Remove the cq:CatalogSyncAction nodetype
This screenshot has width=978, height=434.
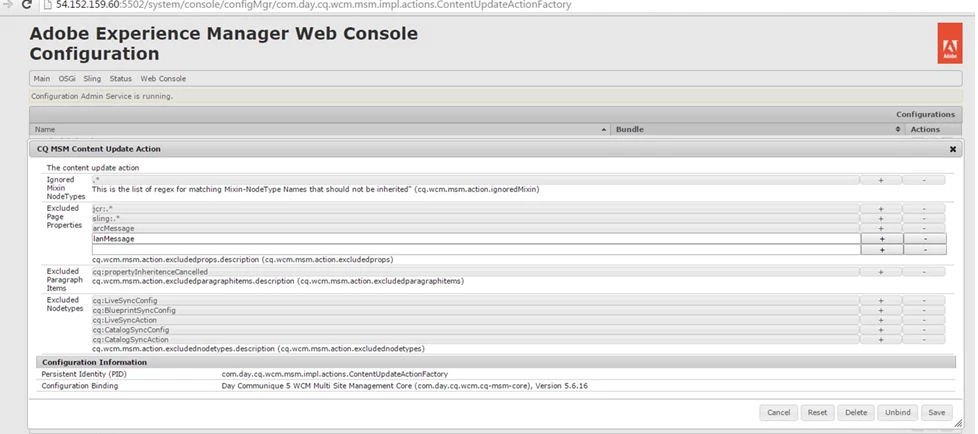(x=924, y=340)
